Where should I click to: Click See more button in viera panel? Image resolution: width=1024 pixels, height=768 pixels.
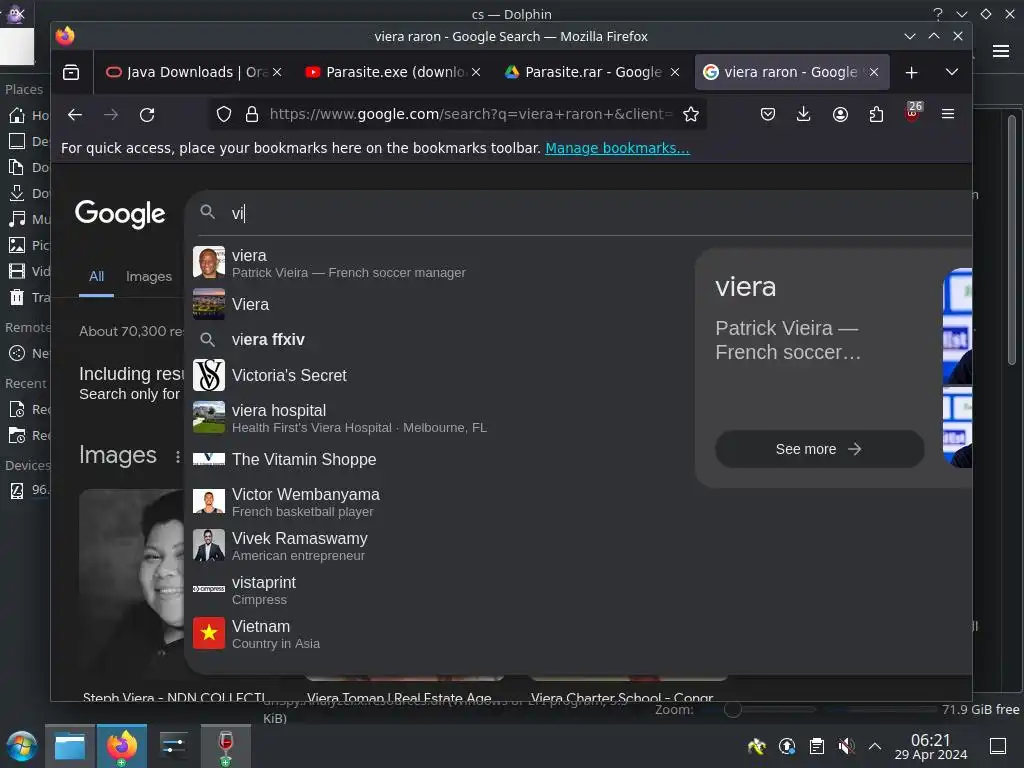coord(819,449)
